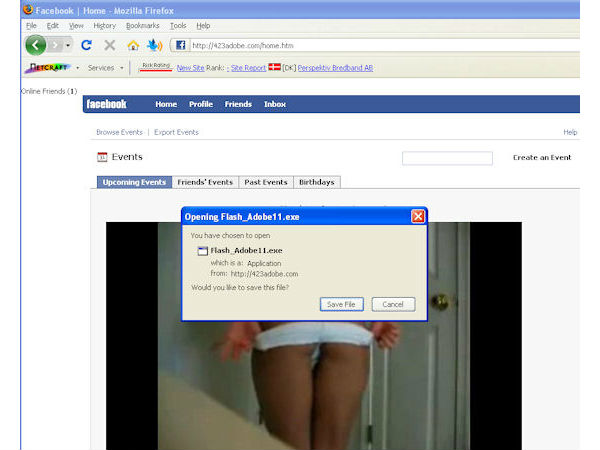
Task: Open the File menu
Action: (x=31, y=26)
